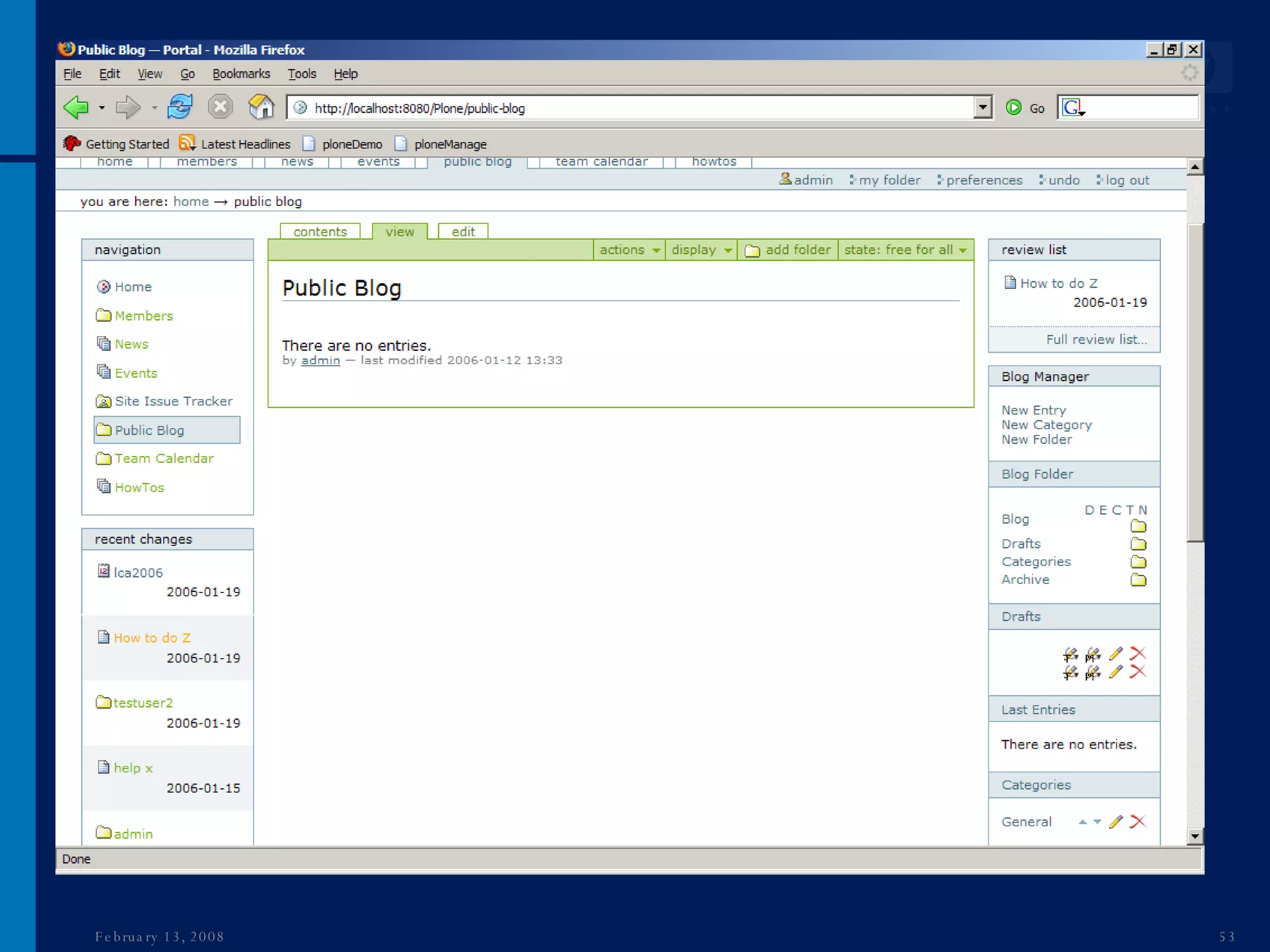Open the Getting Started bookmark
The height and width of the screenshot is (952, 1270).
[x=117, y=144]
